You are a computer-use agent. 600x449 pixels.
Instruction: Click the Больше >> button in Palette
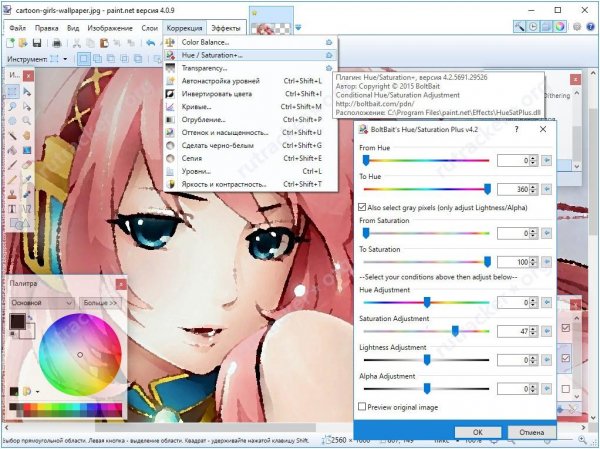[100, 303]
